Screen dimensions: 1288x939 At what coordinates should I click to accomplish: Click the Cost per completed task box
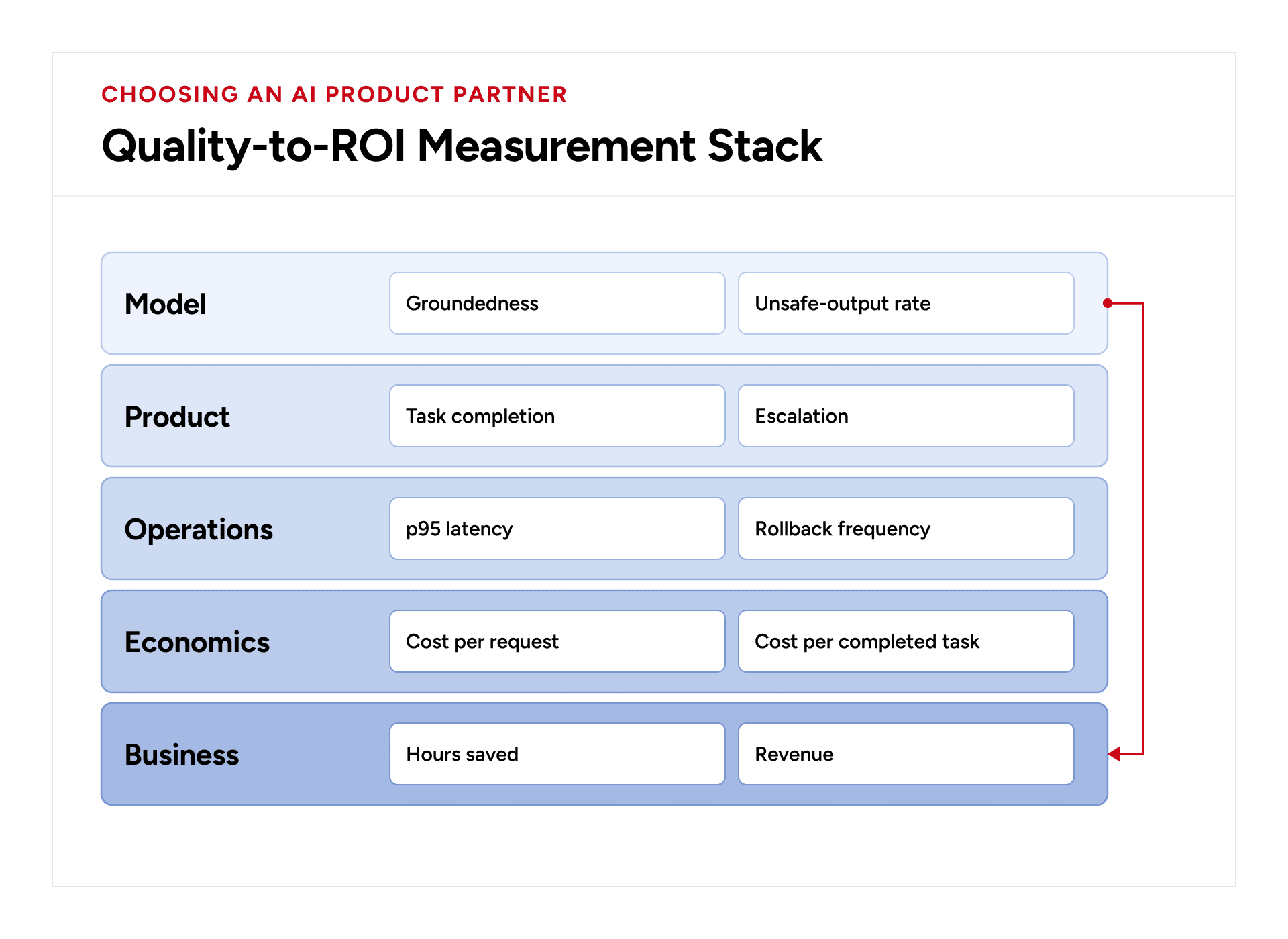[906, 641]
